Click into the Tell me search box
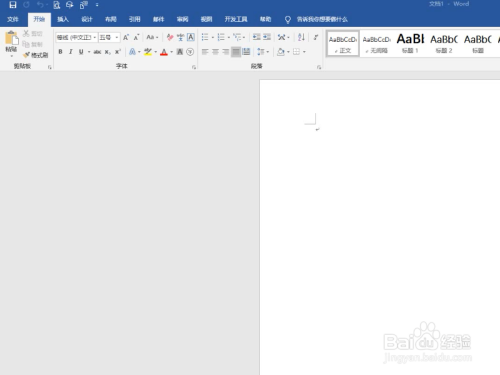Viewport: 500px width, 375px height. pyautogui.click(x=322, y=19)
